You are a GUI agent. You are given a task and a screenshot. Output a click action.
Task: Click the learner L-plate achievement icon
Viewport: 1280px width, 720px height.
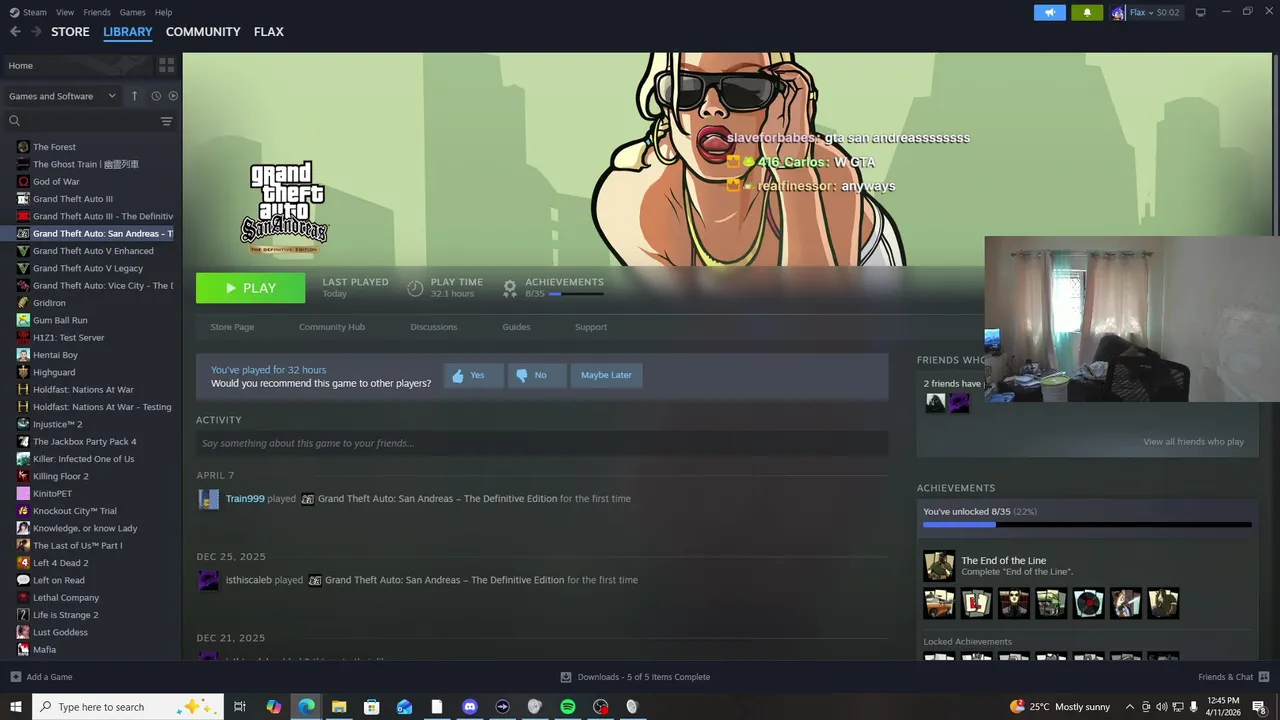(976, 603)
